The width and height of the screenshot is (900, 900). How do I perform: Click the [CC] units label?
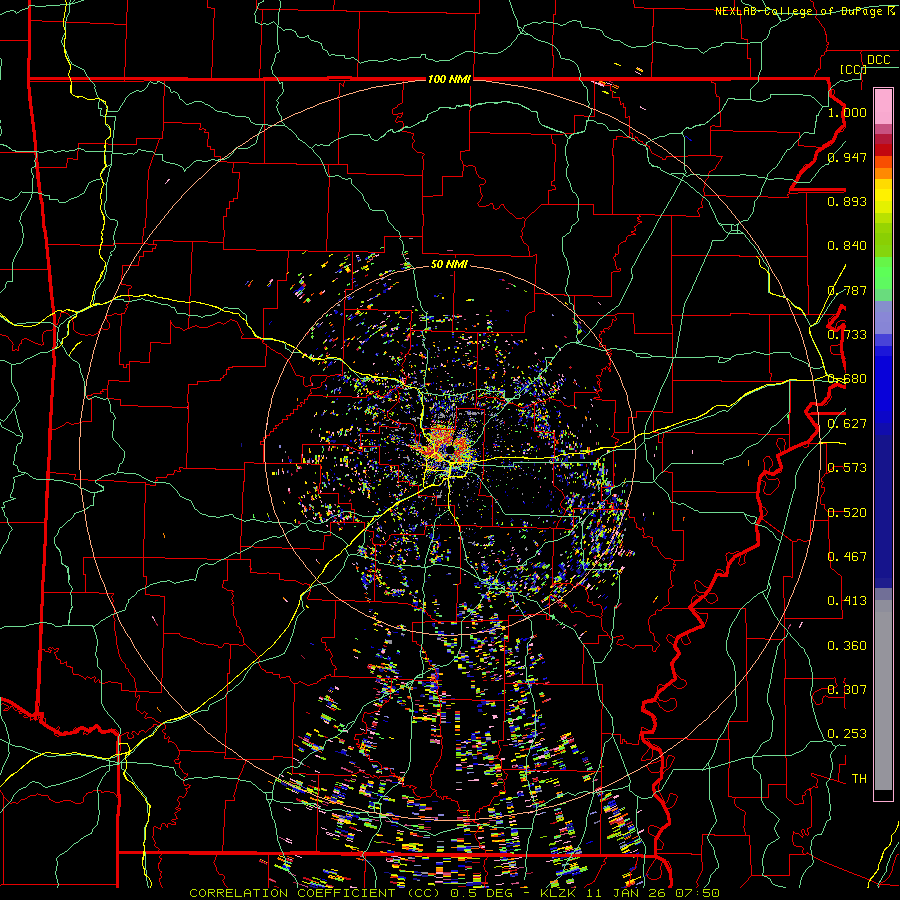click(x=853, y=69)
